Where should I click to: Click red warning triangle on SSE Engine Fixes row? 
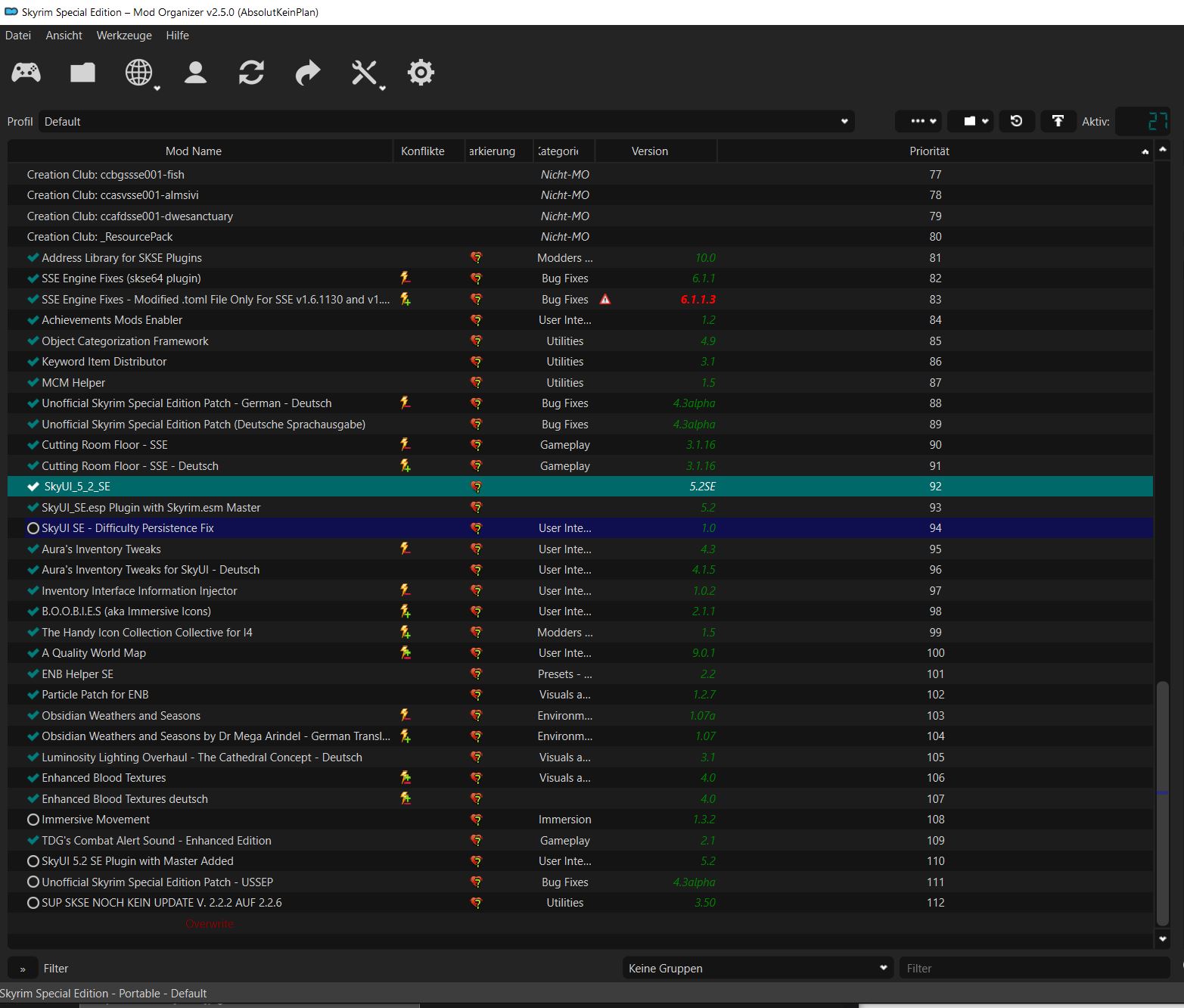pos(605,300)
